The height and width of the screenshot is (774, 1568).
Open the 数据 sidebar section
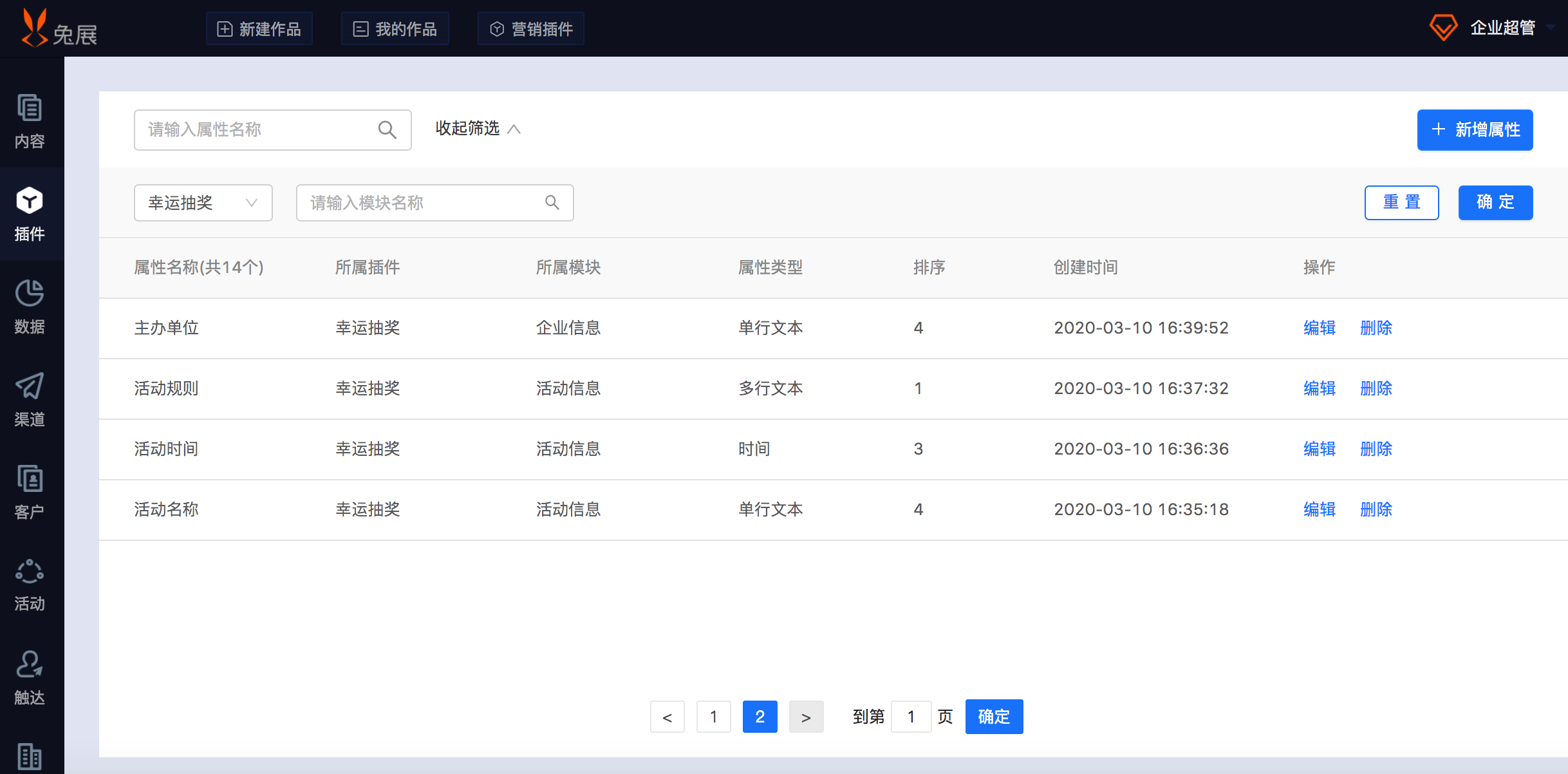(30, 307)
